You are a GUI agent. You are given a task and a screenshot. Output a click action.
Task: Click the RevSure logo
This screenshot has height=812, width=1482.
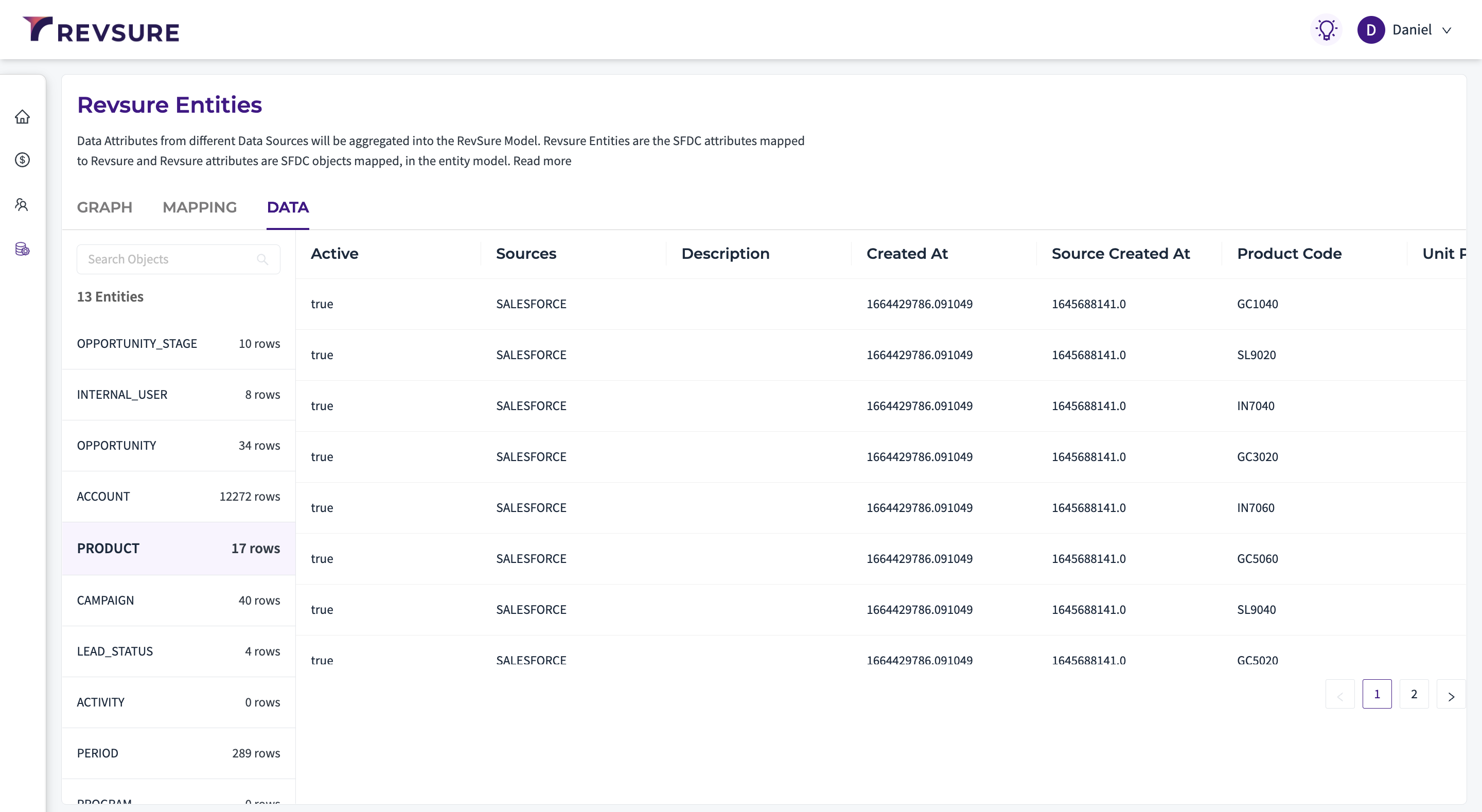tap(101, 30)
